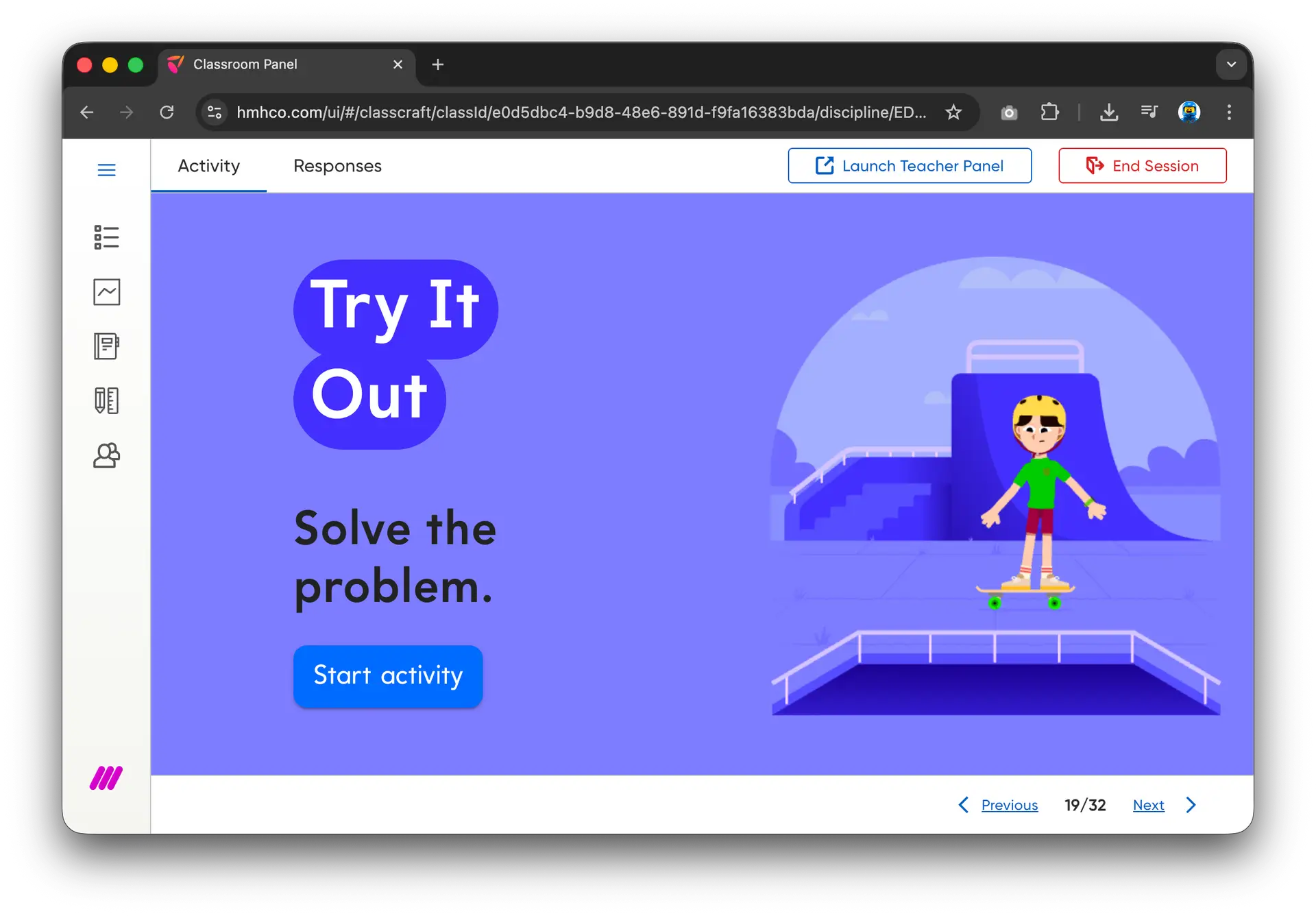Open Chrome's three-dot menu
Image resolution: width=1316 pixels, height=916 pixels.
point(1229,112)
